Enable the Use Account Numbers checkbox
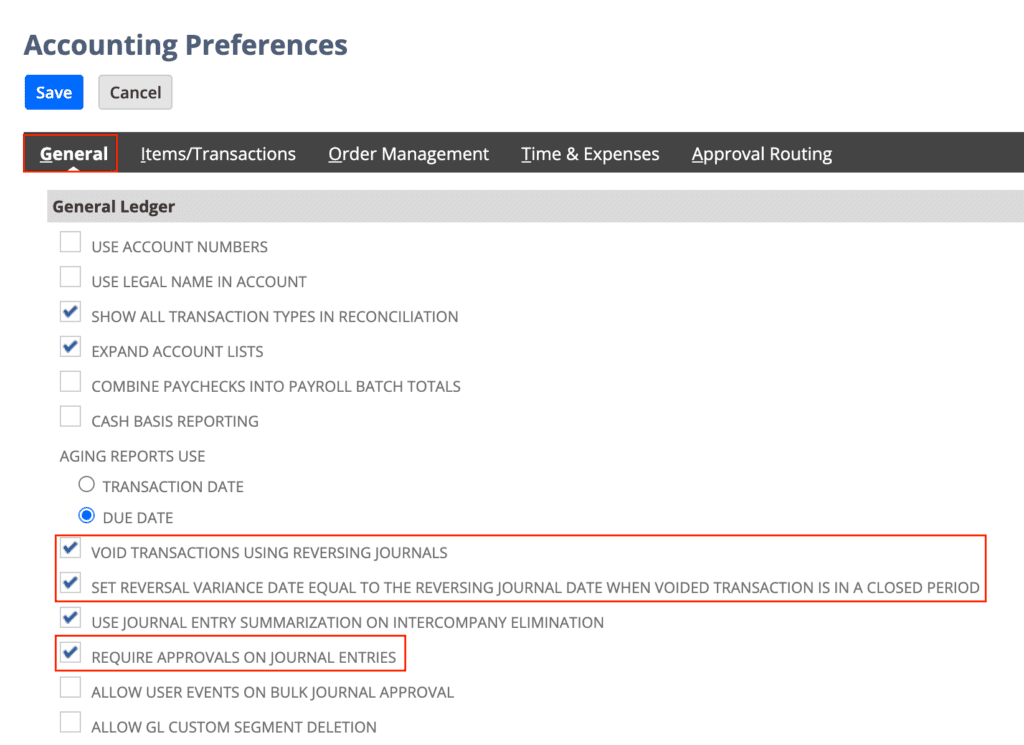The width and height of the screenshot is (1024, 745). [x=71, y=242]
